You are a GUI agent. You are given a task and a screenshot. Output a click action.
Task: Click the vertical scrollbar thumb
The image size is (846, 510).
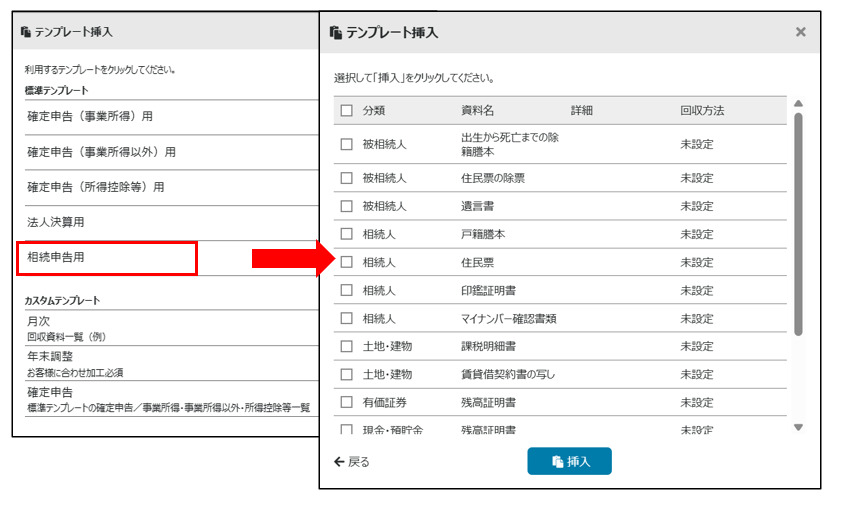(797, 225)
